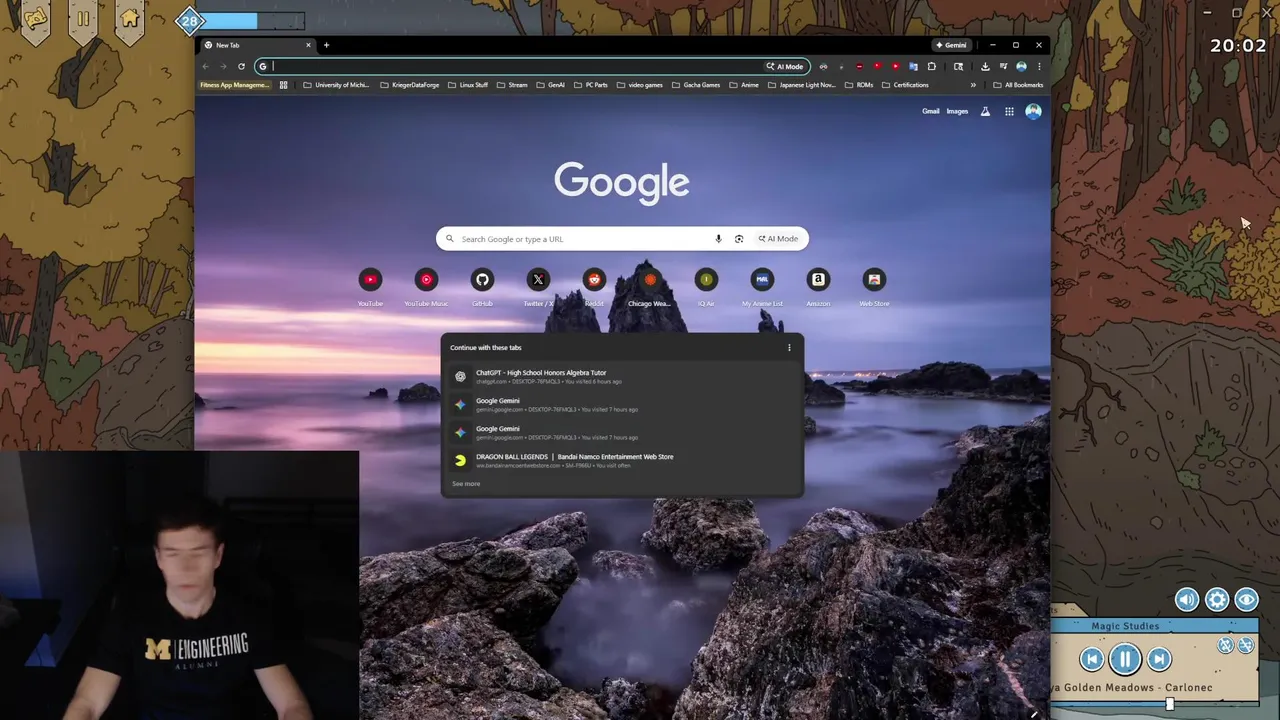
Task: Expand the video games bookmark folder
Action: [x=639, y=85]
